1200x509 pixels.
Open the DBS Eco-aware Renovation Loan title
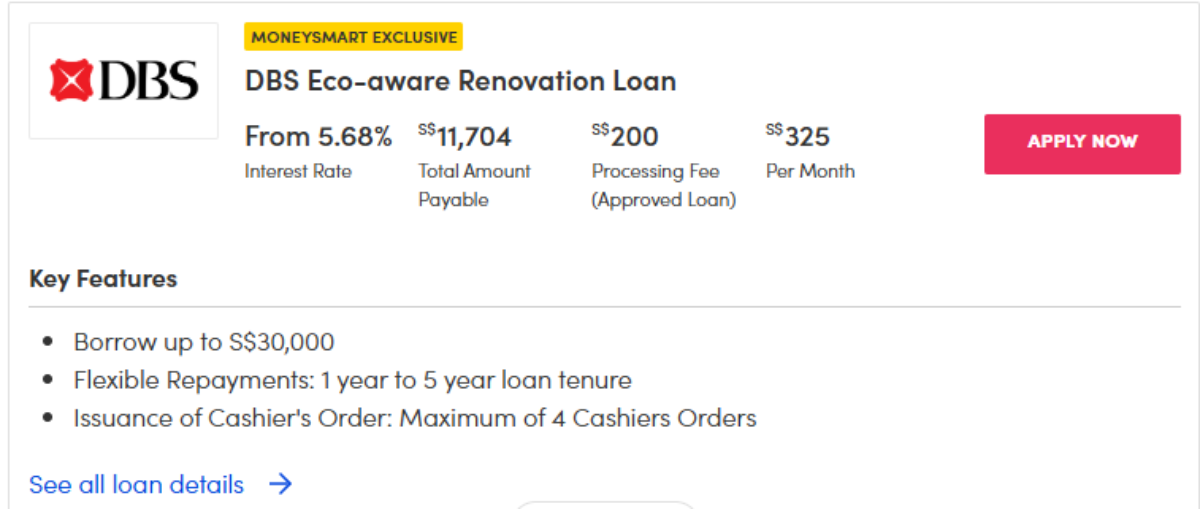click(460, 81)
